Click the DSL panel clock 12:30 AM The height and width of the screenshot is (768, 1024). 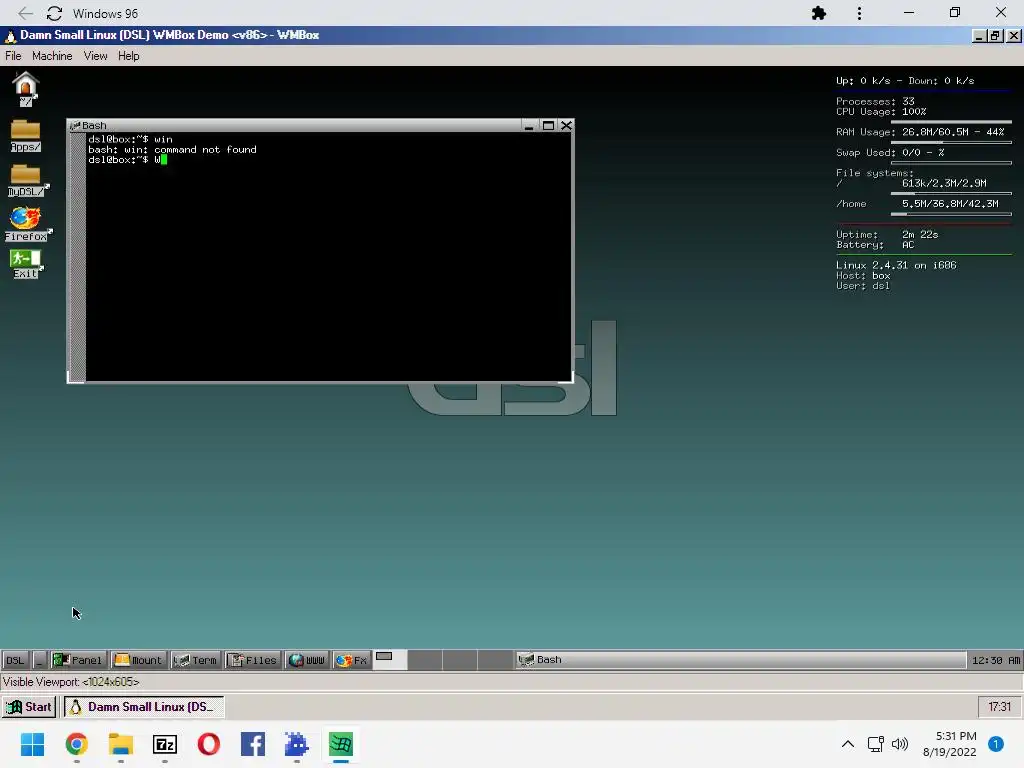click(995, 660)
